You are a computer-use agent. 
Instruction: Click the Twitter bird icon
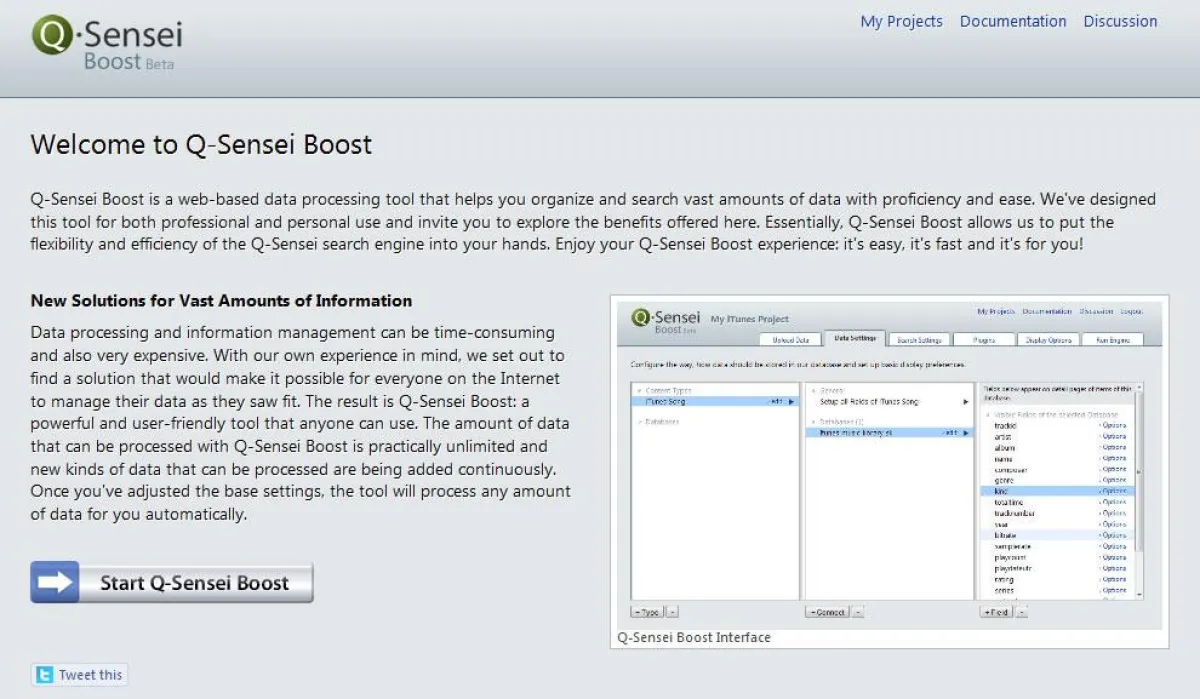pyautogui.click(x=44, y=675)
